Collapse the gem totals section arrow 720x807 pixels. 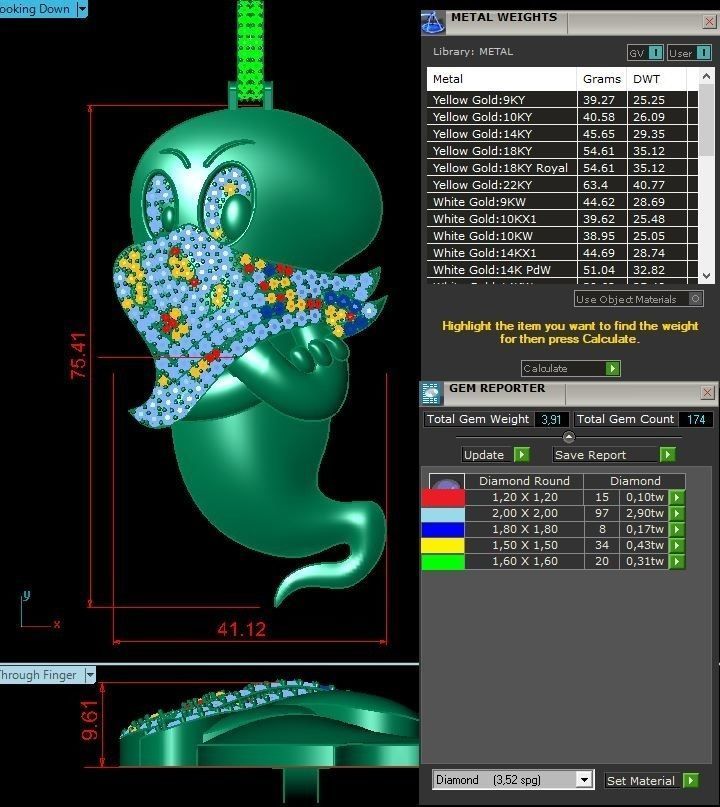point(569,437)
